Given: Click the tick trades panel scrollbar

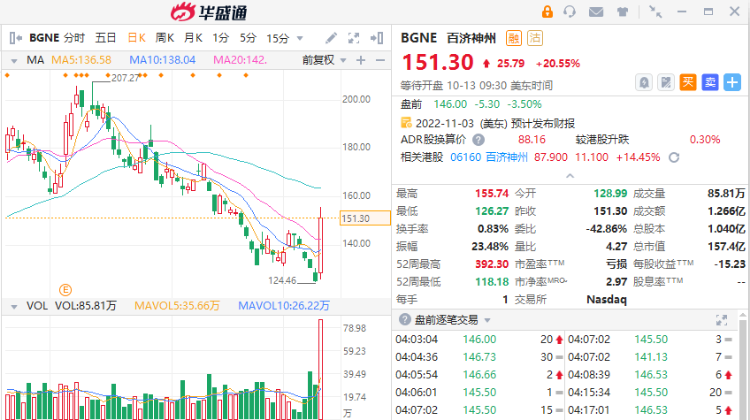Looking at the screenshot, I should (x=742, y=368).
